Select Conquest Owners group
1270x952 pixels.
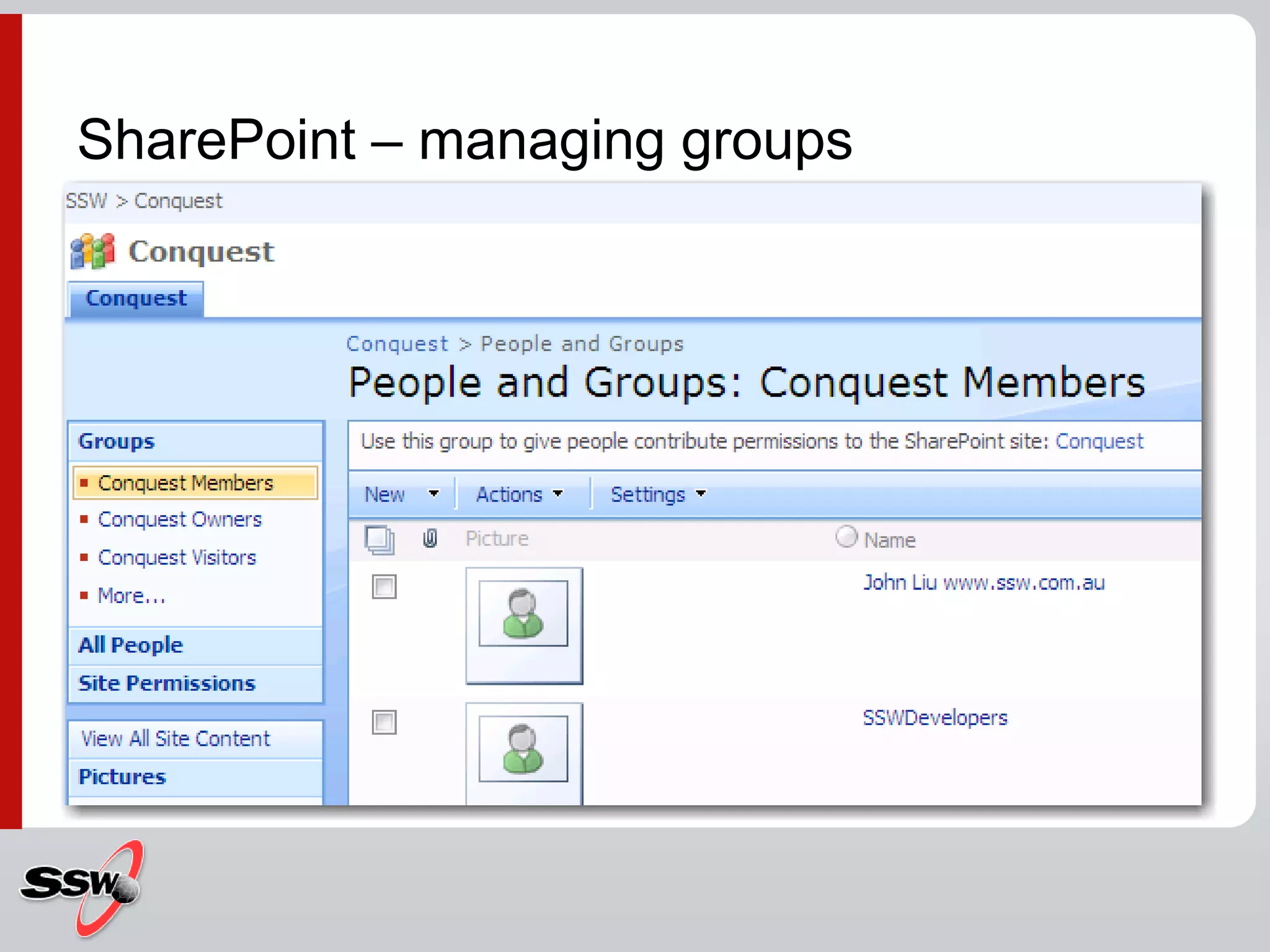pyautogui.click(x=180, y=519)
